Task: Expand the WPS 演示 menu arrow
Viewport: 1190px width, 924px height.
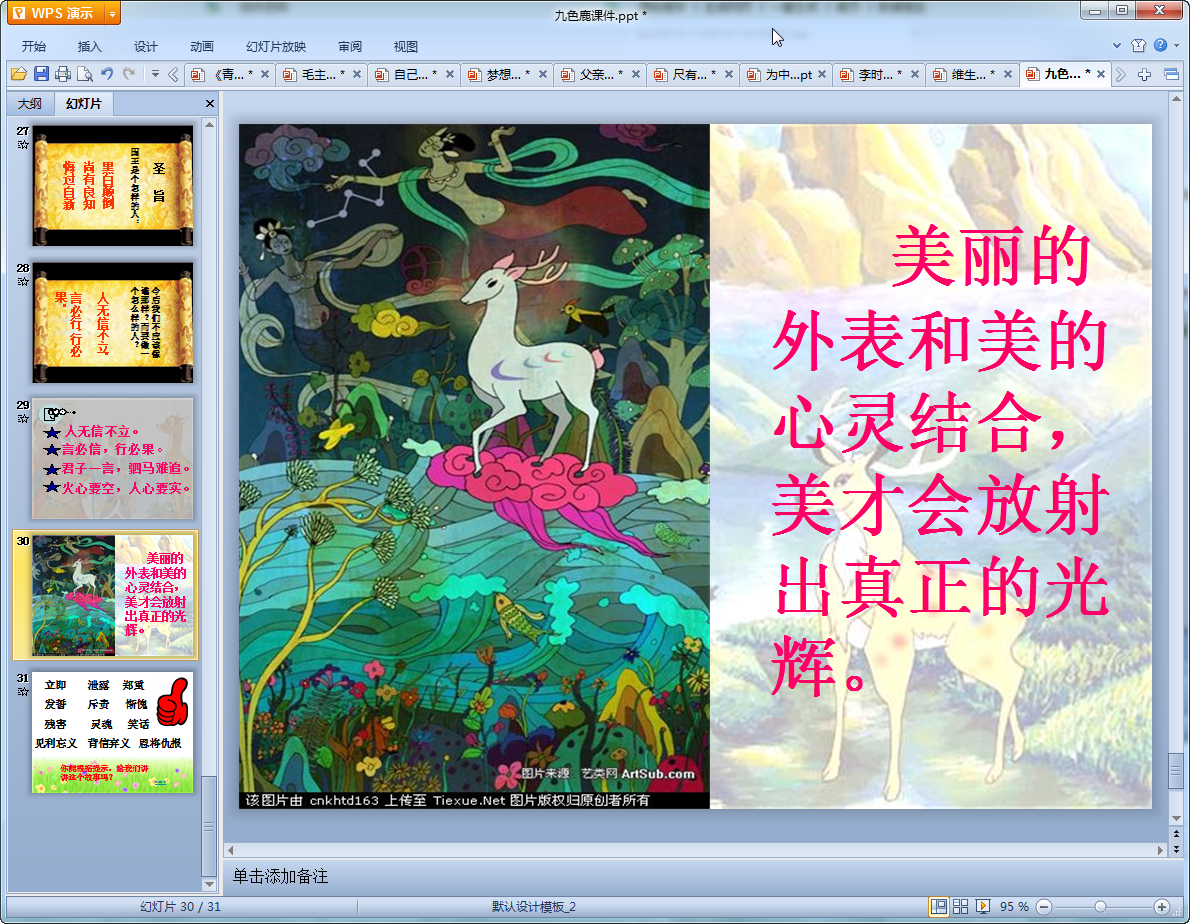Action: pyautogui.click(x=112, y=14)
